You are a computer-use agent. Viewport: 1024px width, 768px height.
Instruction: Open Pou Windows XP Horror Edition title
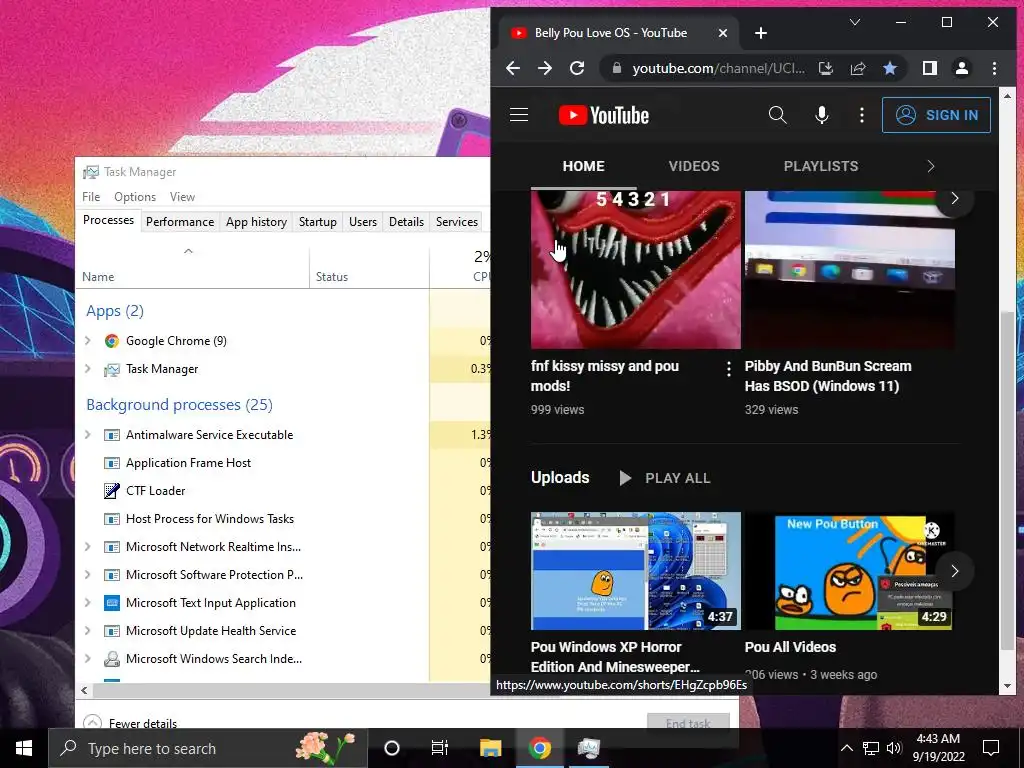point(615,656)
